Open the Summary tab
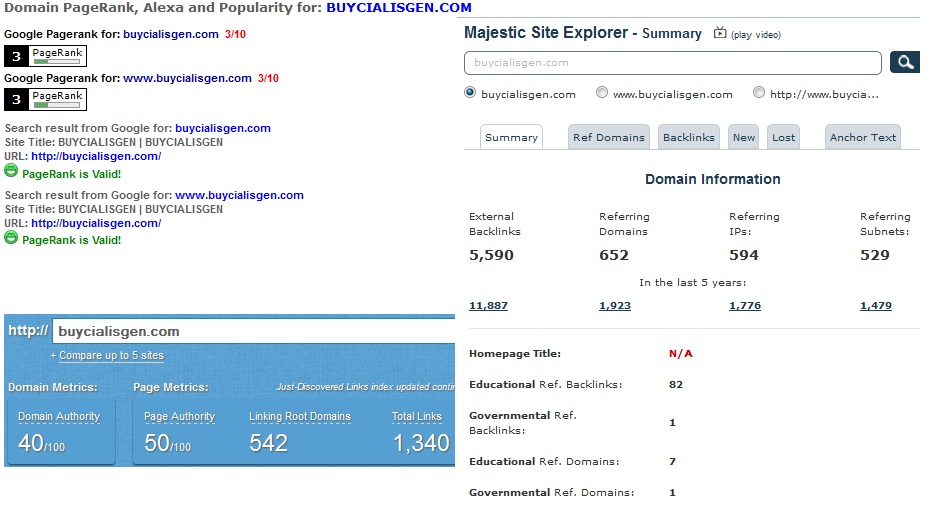The image size is (938, 510). coord(511,137)
